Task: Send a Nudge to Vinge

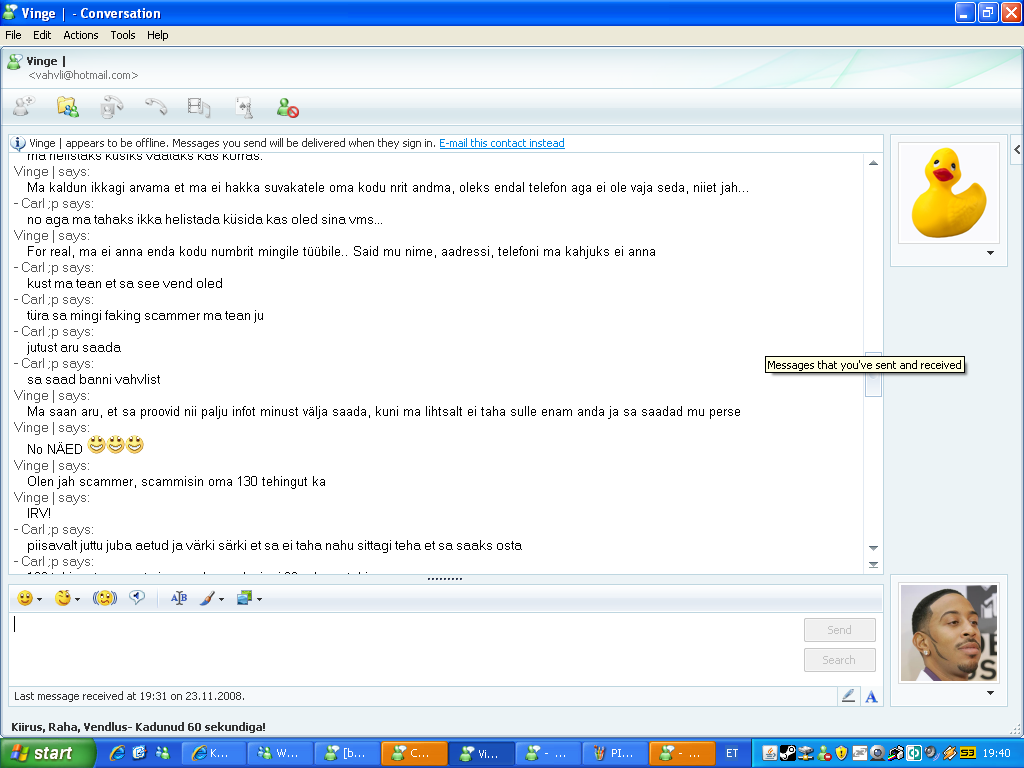Action: [x=105, y=597]
